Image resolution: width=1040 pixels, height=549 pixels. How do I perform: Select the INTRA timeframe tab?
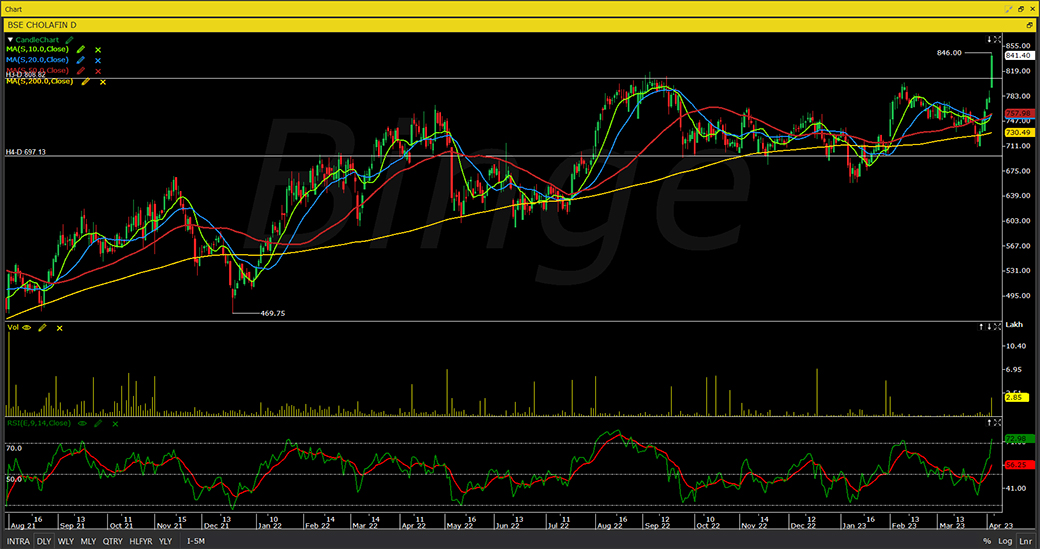(19, 541)
